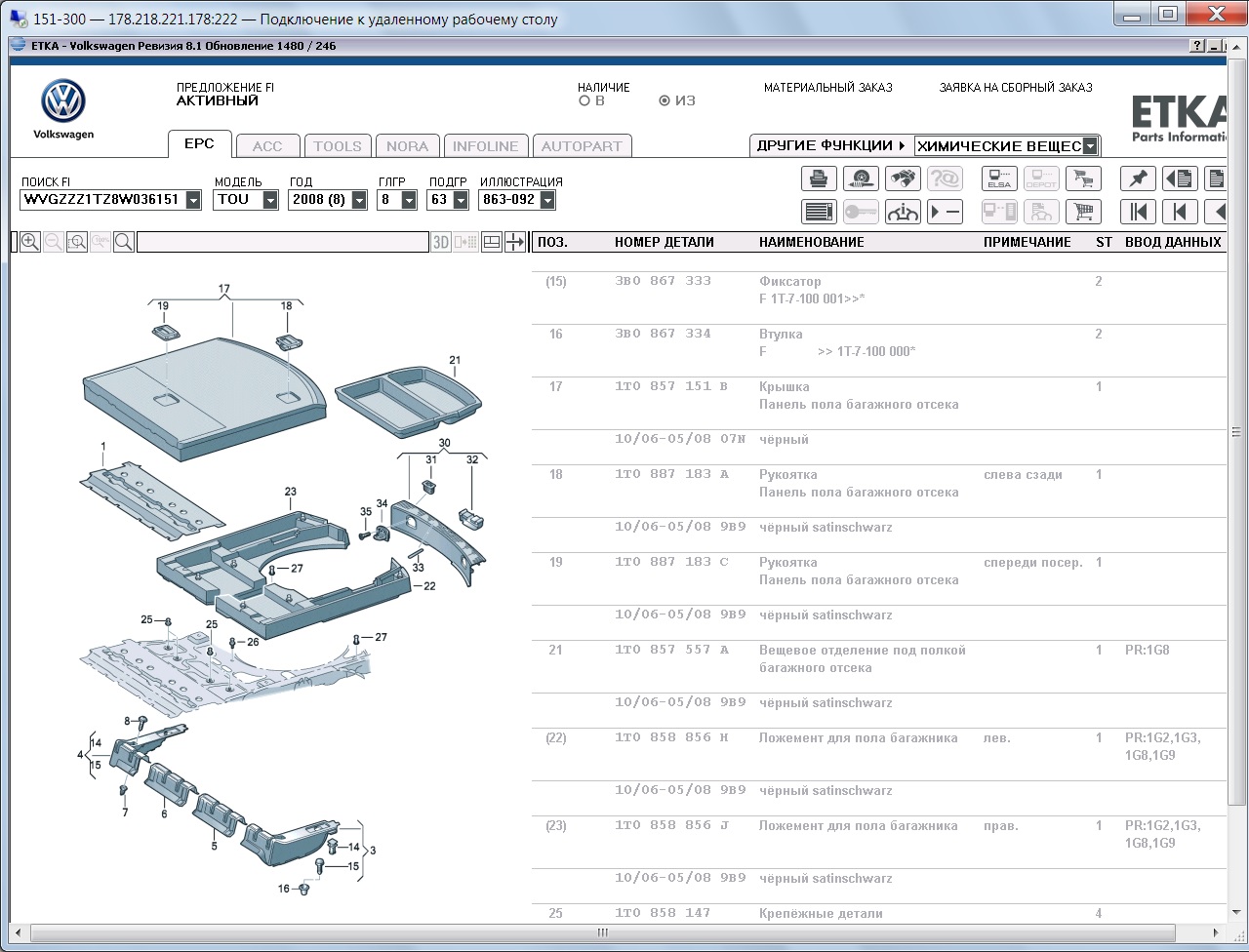Image resolution: width=1249 pixels, height=952 pixels.
Task: Select part number 1T0 887 183 C
Action: coord(671,563)
